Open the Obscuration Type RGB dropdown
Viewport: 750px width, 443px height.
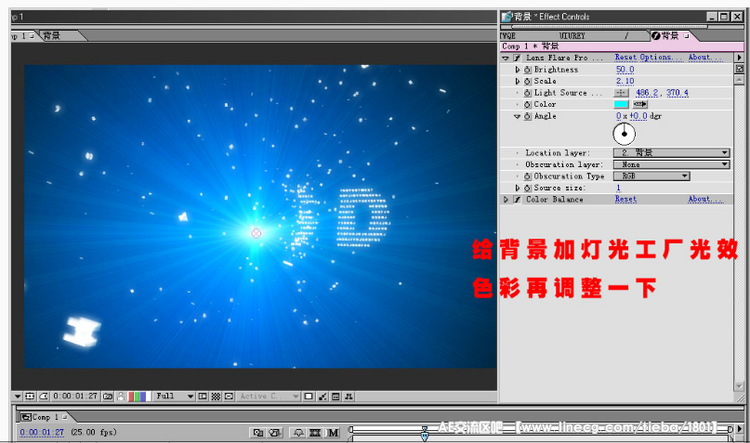tap(651, 176)
